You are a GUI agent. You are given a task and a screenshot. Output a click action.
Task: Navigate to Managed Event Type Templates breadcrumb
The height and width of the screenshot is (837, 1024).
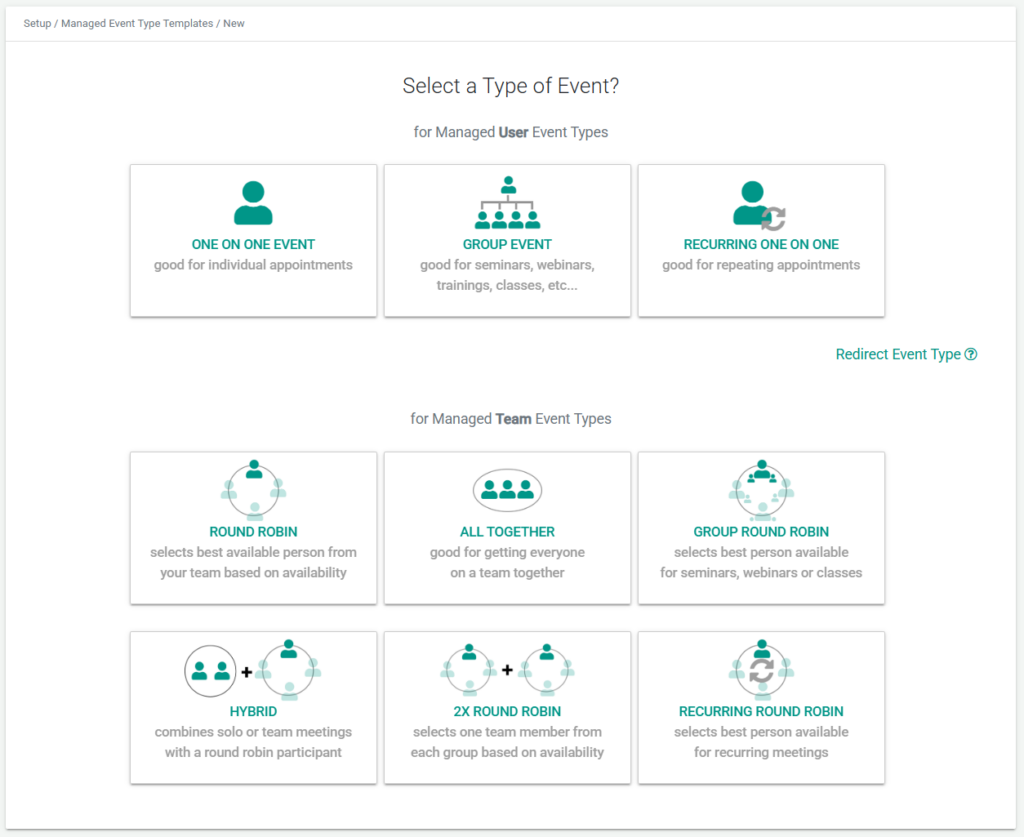click(138, 23)
